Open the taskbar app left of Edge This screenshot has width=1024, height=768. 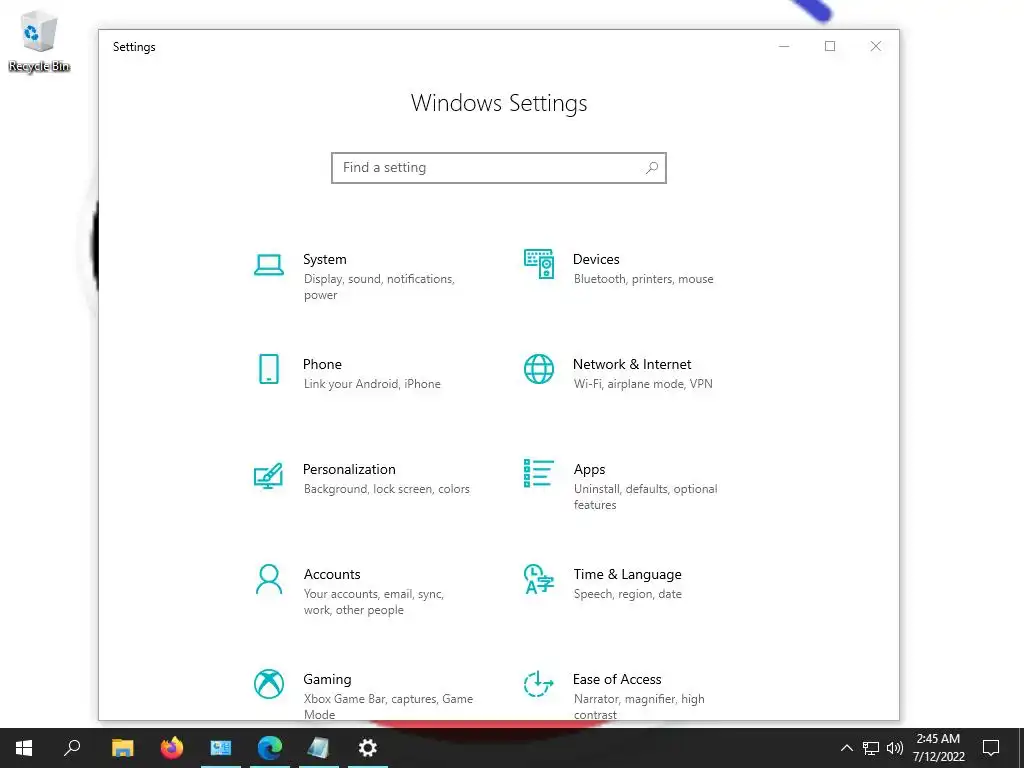(221, 748)
